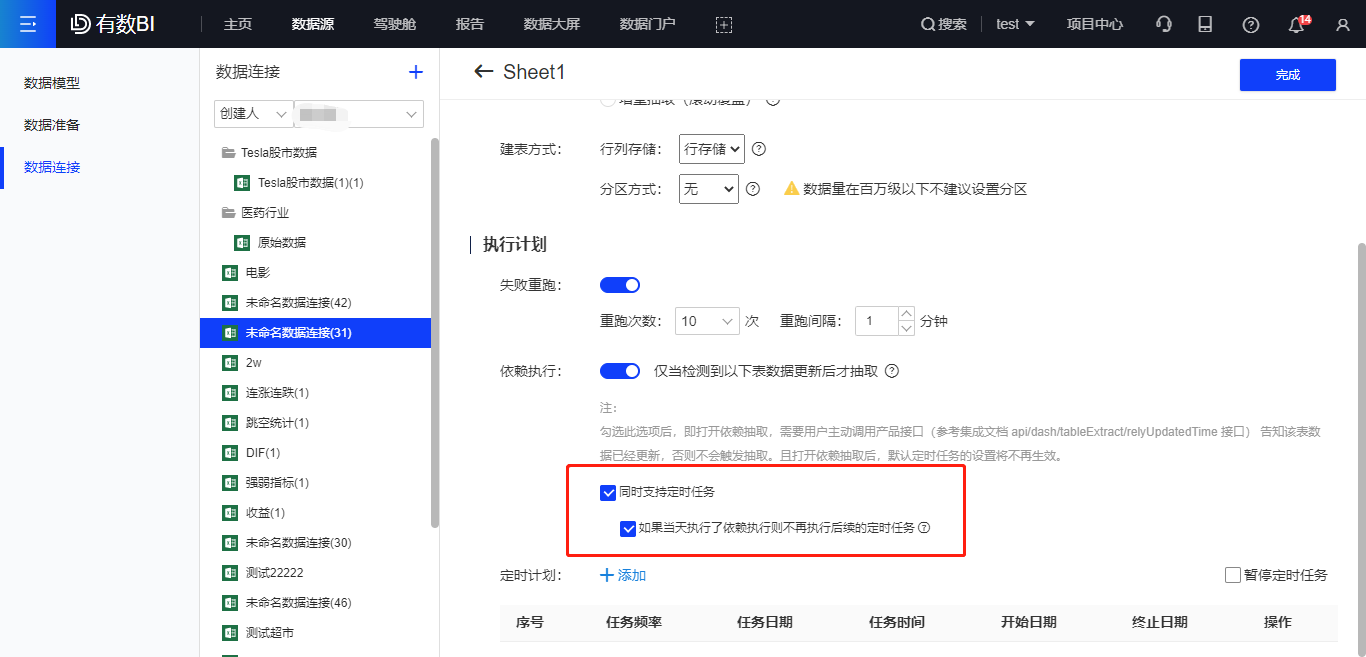The image size is (1366, 657).
Task: Open the 搜索 search function
Action: pyautogui.click(x=942, y=23)
